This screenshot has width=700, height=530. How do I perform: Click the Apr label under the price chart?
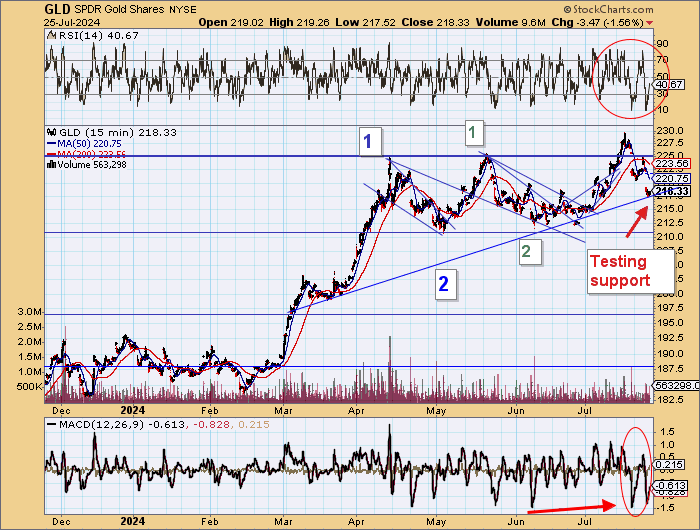coord(356,410)
